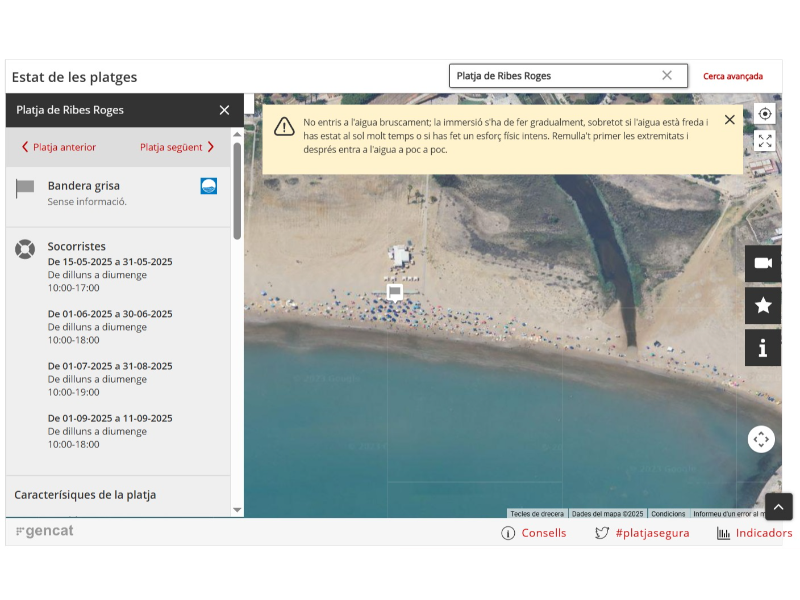Go to Platja següent
The width and height of the screenshot is (800, 600).
[x=177, y=147]
